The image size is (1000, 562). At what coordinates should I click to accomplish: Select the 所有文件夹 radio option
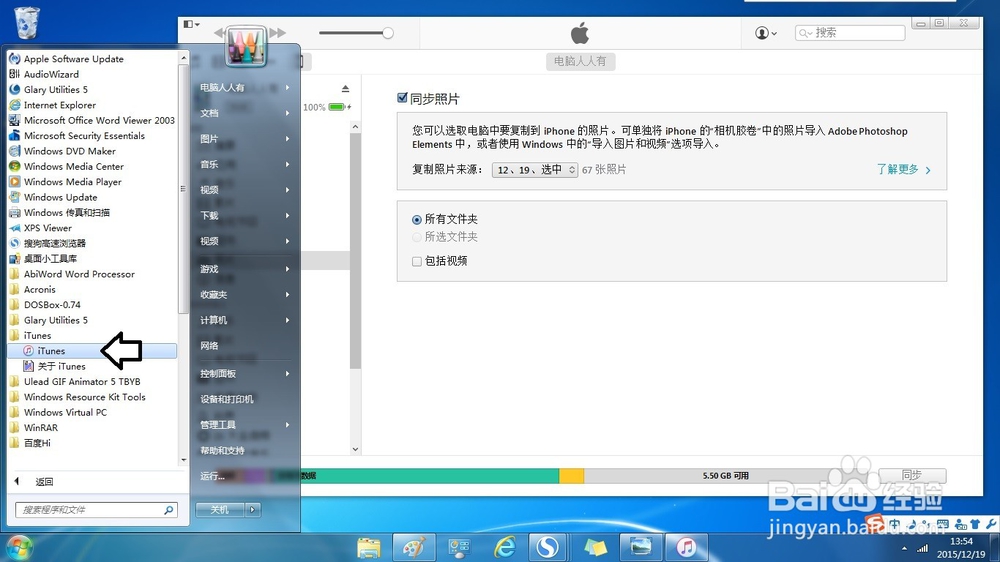pyautogui.click(x=417, y=219)
